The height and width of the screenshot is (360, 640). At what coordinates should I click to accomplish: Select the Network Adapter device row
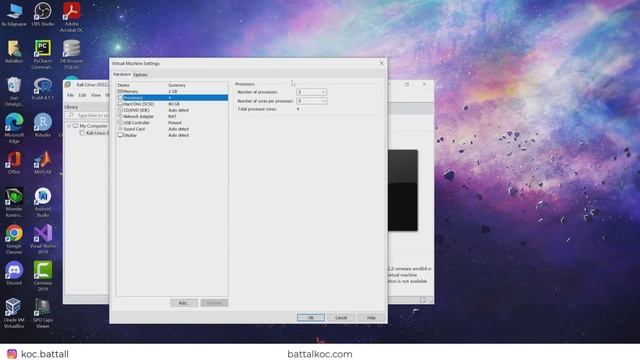click(x=172, y=116)
